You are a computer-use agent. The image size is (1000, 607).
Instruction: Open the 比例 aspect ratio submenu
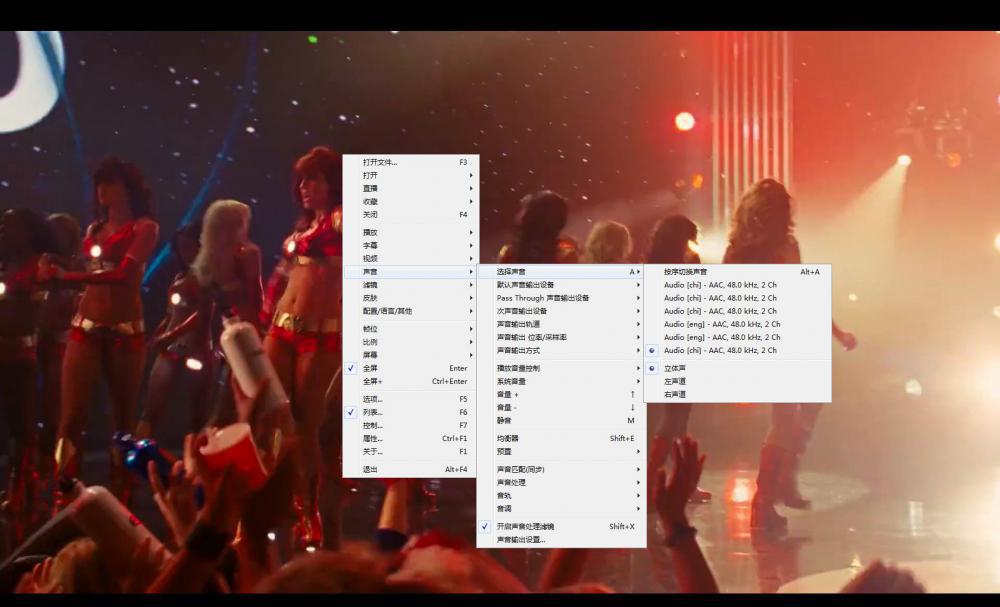tap(411, 342)
